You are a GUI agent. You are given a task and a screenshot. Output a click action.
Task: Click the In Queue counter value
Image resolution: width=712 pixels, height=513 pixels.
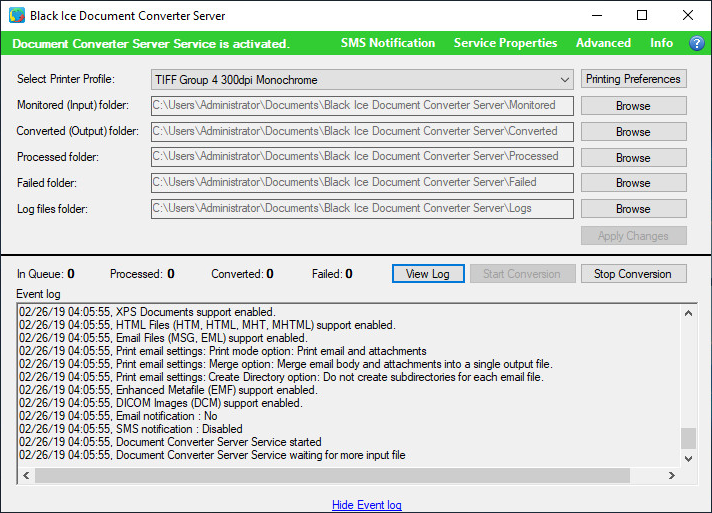click(x=71, y=274)
